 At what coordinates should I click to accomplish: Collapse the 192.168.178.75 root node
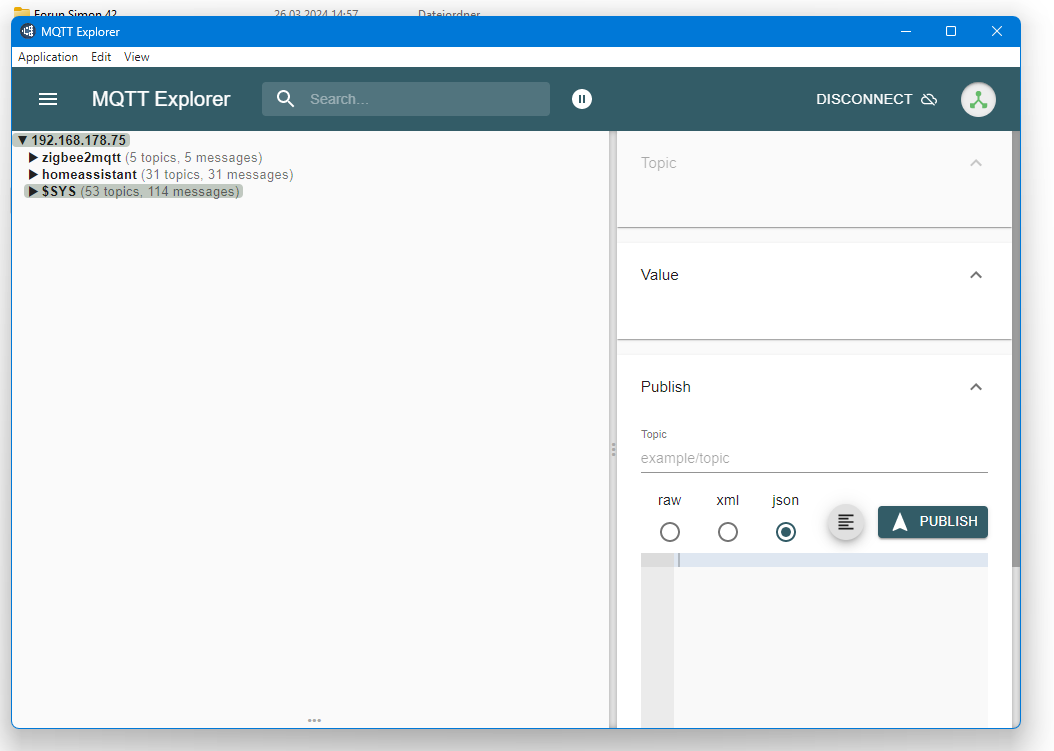click(x=22, y=141)
